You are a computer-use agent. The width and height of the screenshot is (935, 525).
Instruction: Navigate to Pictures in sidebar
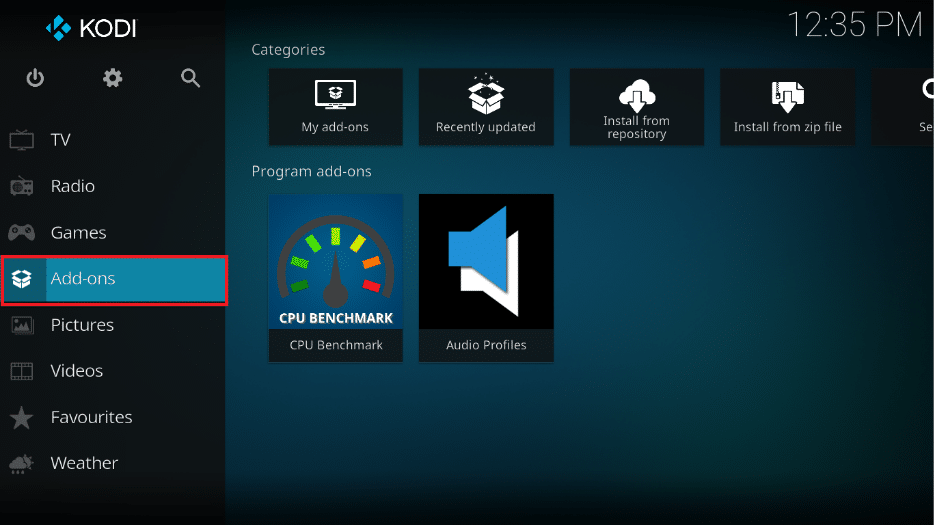(x=82, y=325)
